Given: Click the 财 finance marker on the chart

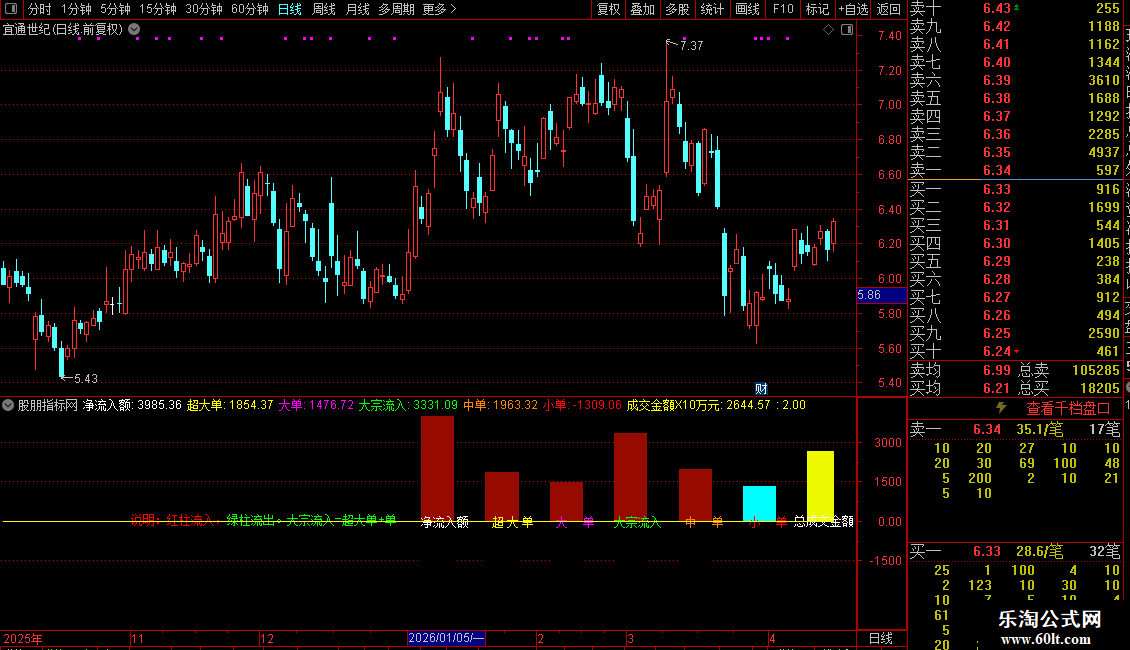Looking at the screenshot, I should pyautogui.click(x=761, y=388).
